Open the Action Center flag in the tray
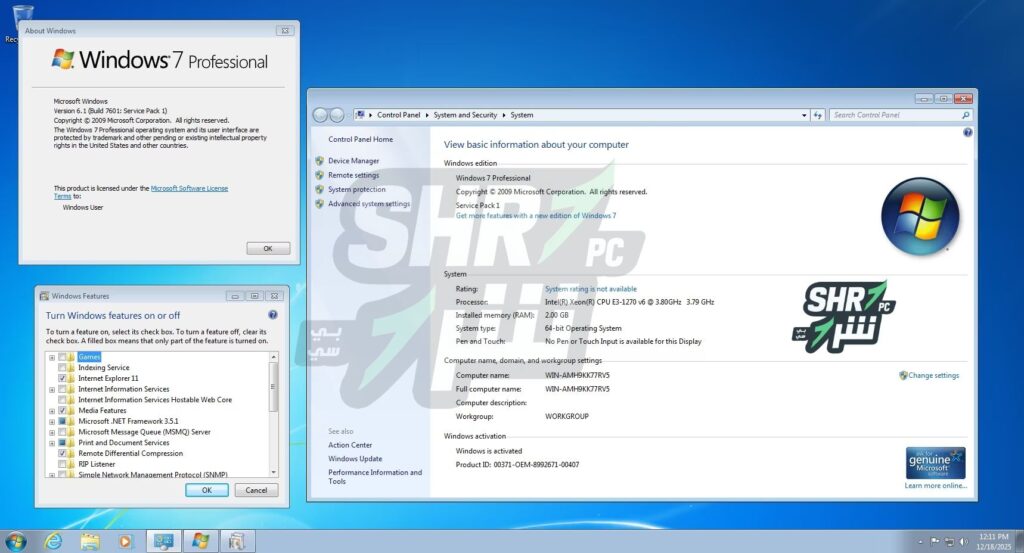Image resolution: width=1024 pixels, height=553 pixels. [x=935, y=541]
